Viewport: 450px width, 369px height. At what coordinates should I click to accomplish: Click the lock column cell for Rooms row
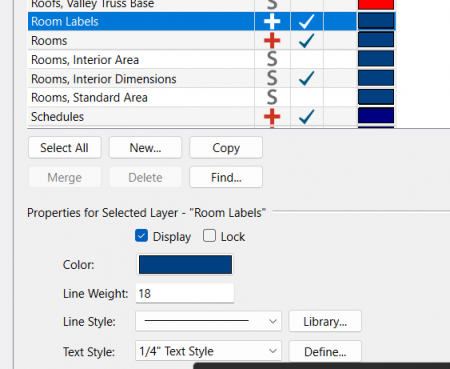pos(340,41)
